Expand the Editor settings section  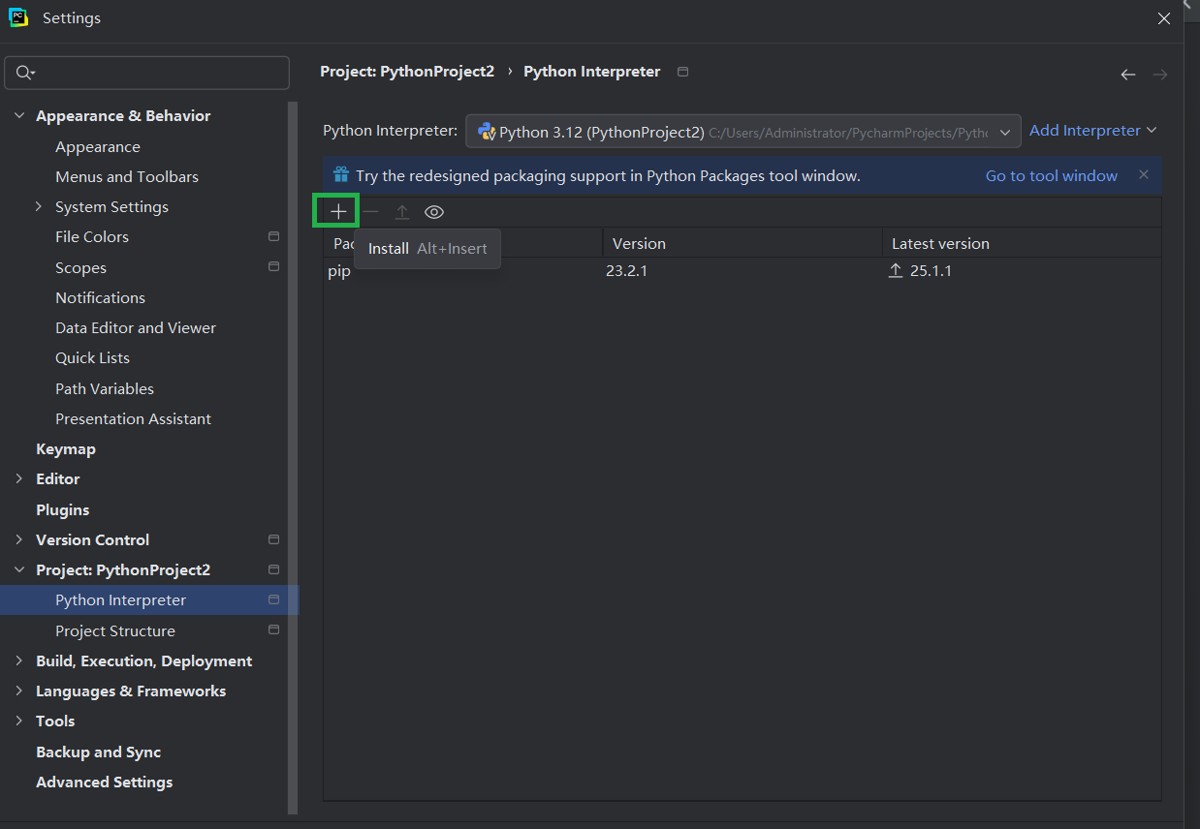[x=19, y=479]
